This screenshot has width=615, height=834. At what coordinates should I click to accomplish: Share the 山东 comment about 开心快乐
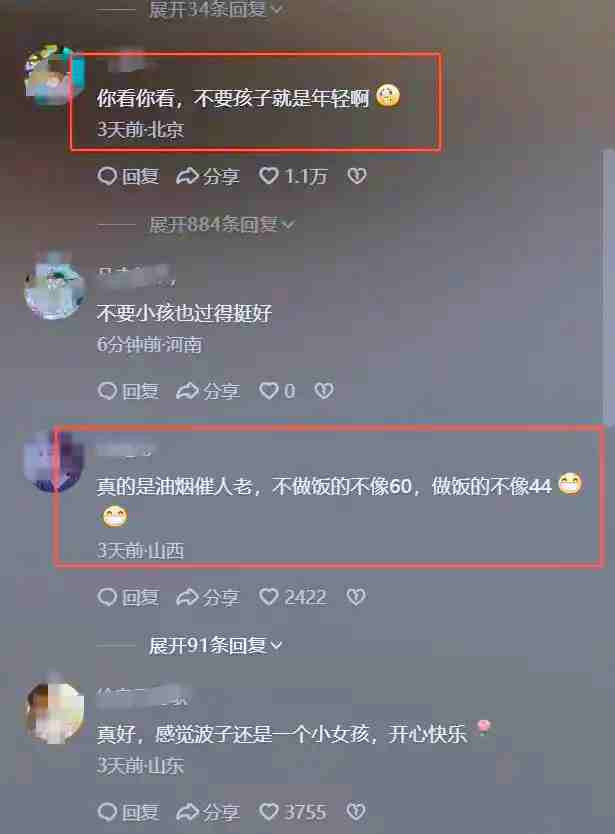(x=207, y=812)
